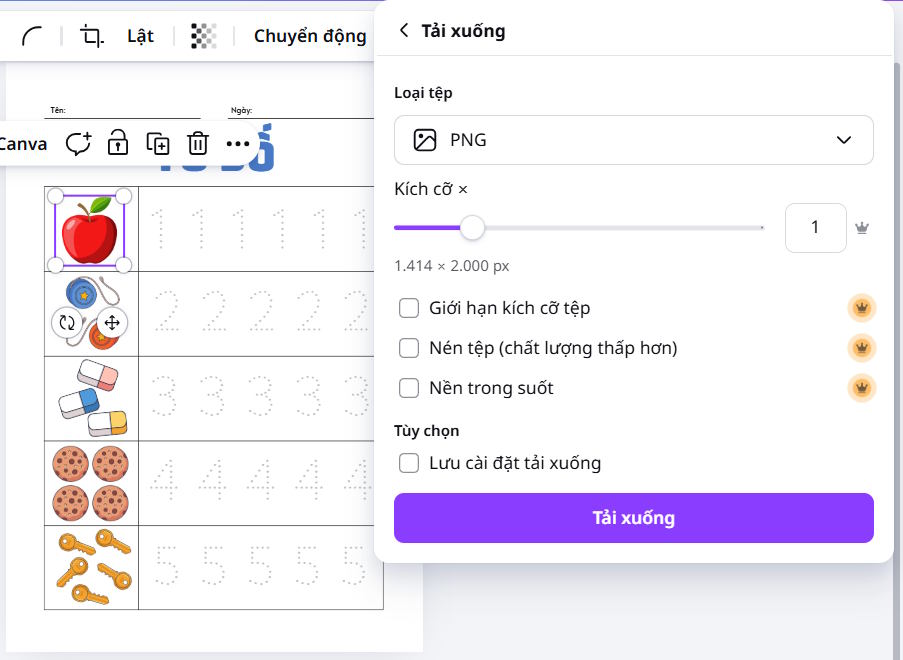Open the PNG file type dropdown
Image resolution: width=903 pixels, height=660 pixels.
point(633,140)
